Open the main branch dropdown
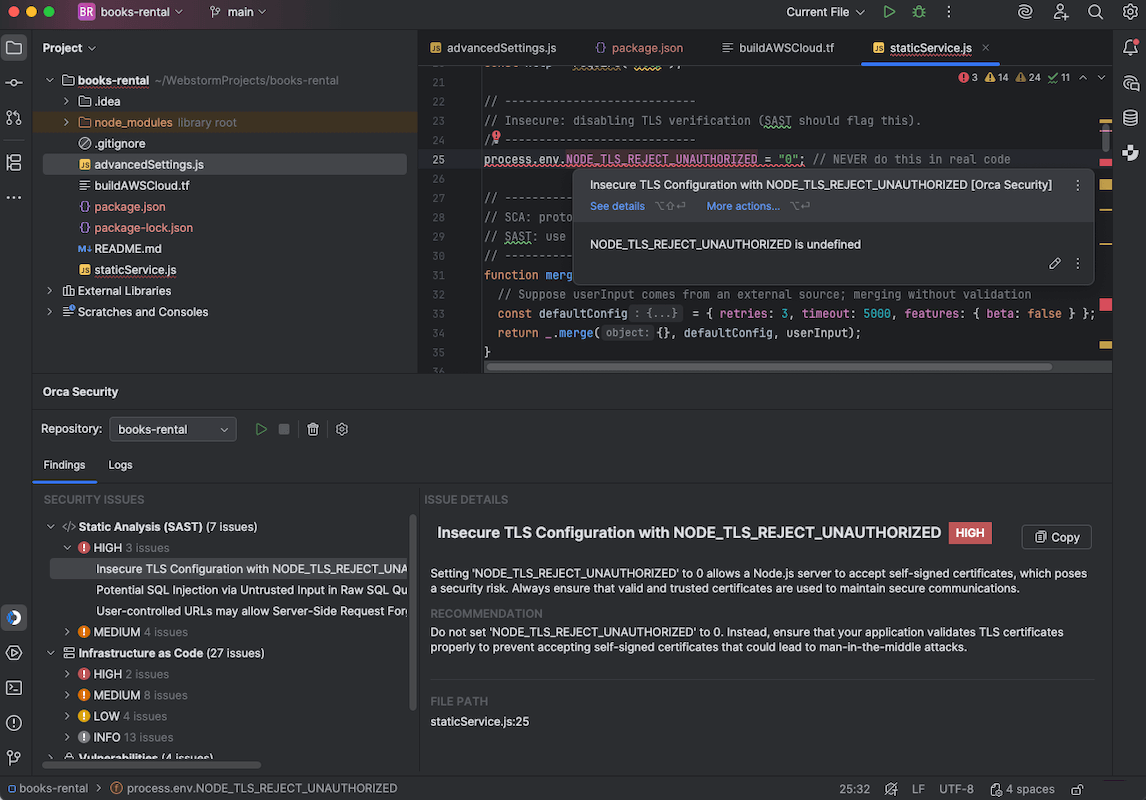Screen dimensions: 1146x800 (238, 12)
